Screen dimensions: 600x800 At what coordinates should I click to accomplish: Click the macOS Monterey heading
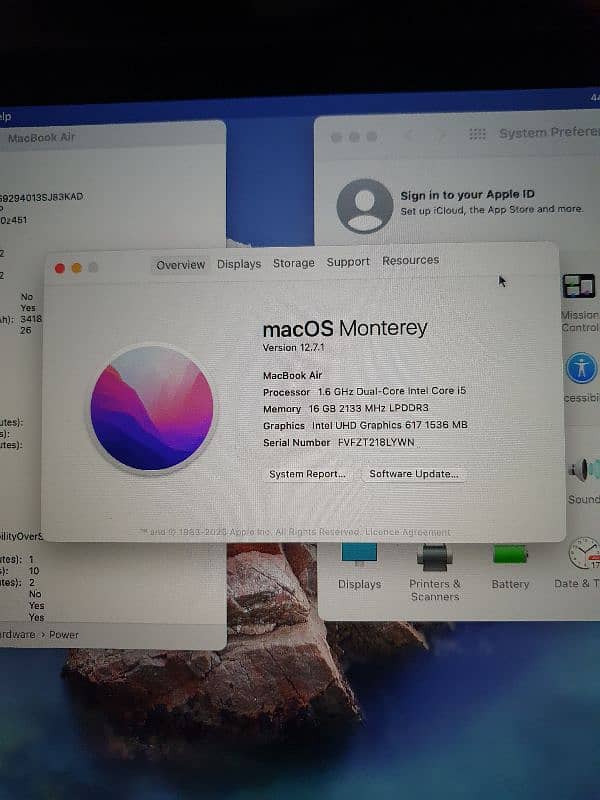345,328
